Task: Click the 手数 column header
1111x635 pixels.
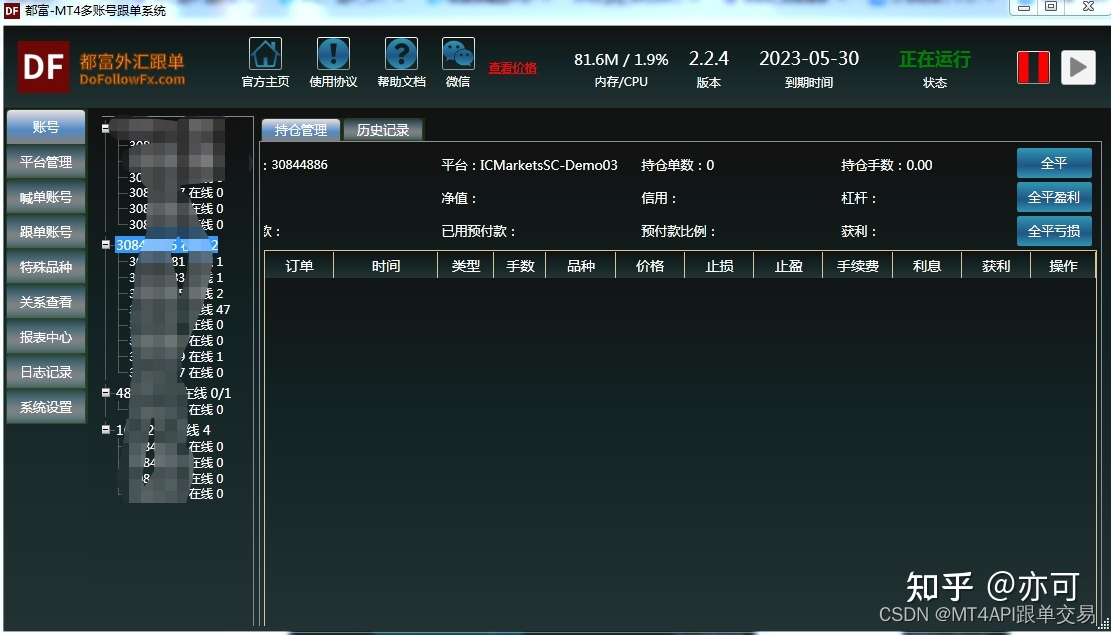Action: point(520,266)
